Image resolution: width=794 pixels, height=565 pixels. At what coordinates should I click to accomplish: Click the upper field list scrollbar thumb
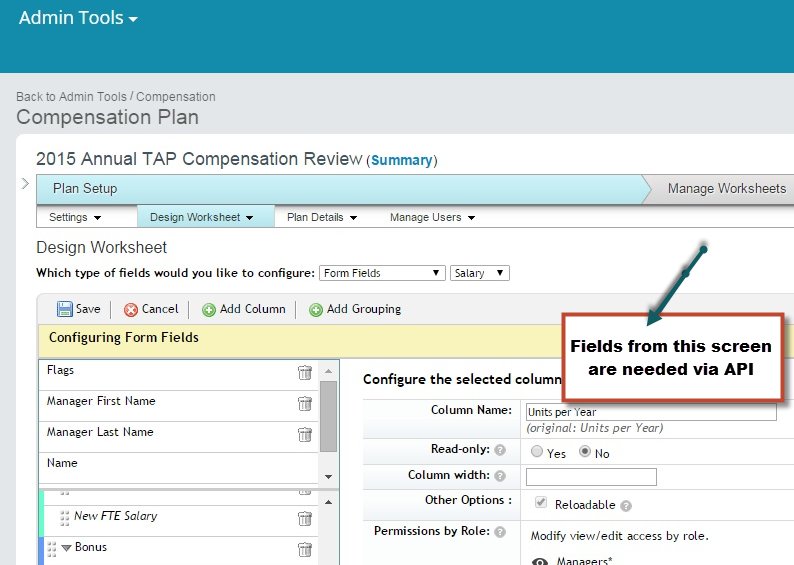(329, 416)
